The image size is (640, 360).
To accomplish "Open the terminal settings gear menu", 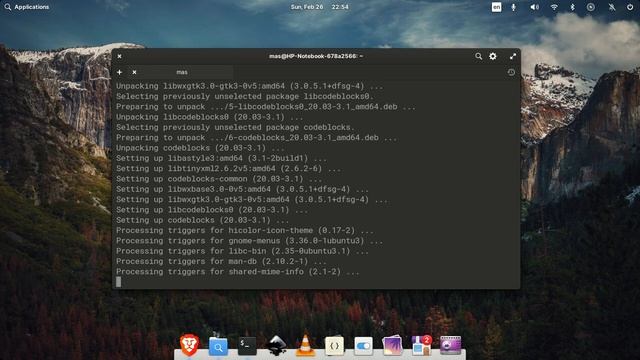I will click(493, 56).
